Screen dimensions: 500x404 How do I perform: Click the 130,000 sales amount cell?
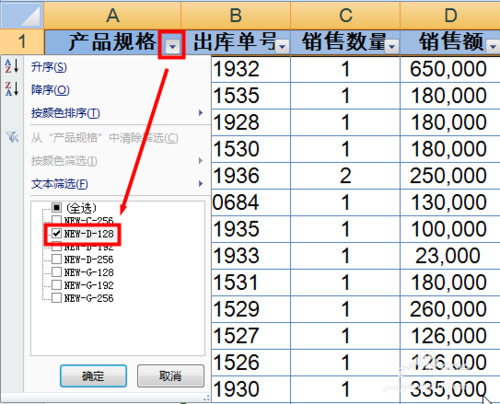point(450,202)
